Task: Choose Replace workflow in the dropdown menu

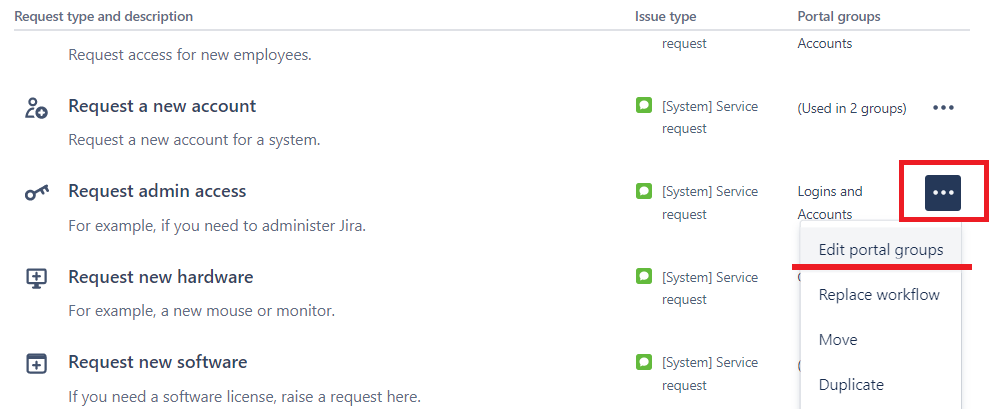Action: click(x=879, y=295)
